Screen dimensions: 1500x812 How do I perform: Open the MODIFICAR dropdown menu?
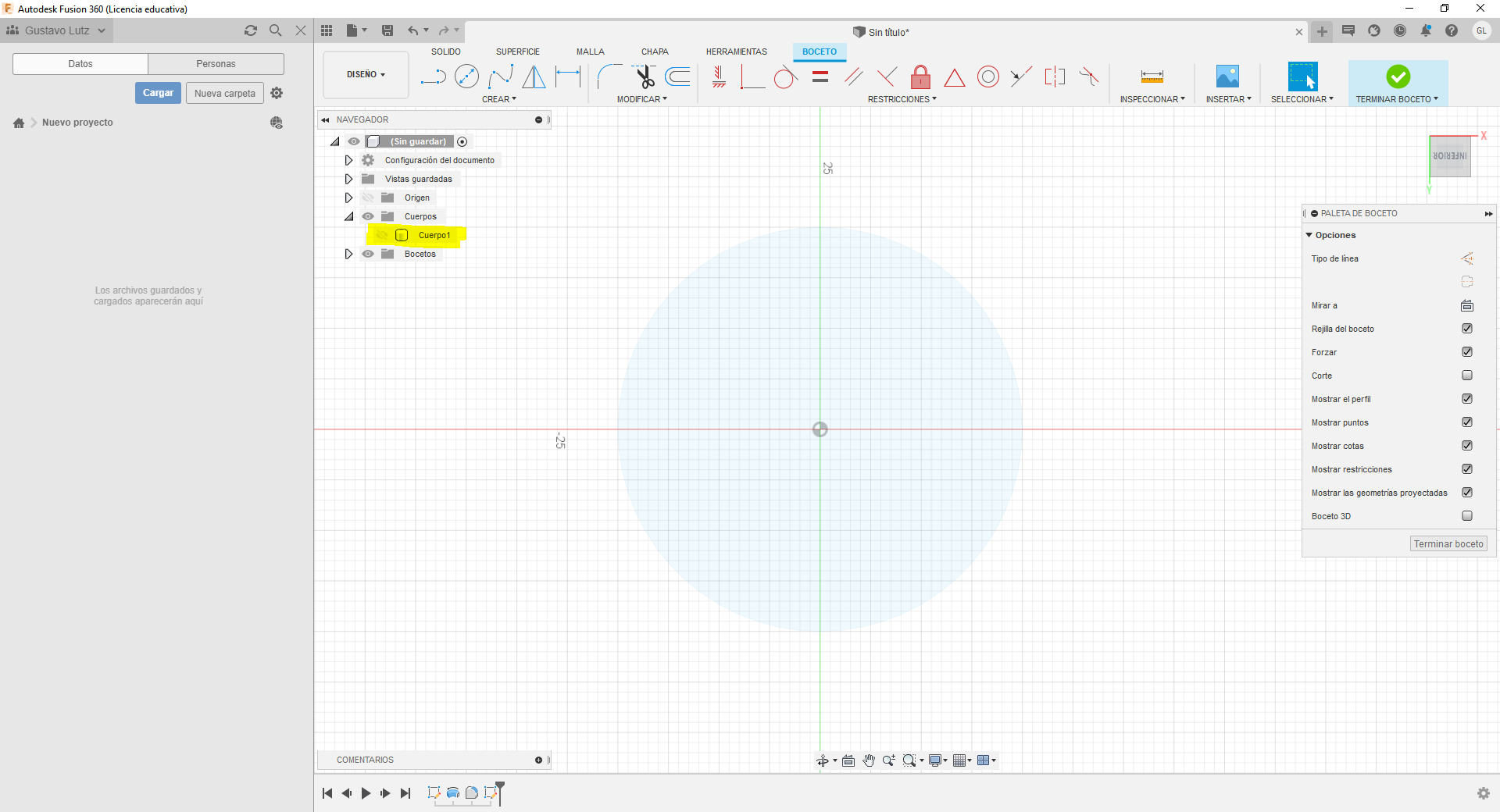(642, 99)
